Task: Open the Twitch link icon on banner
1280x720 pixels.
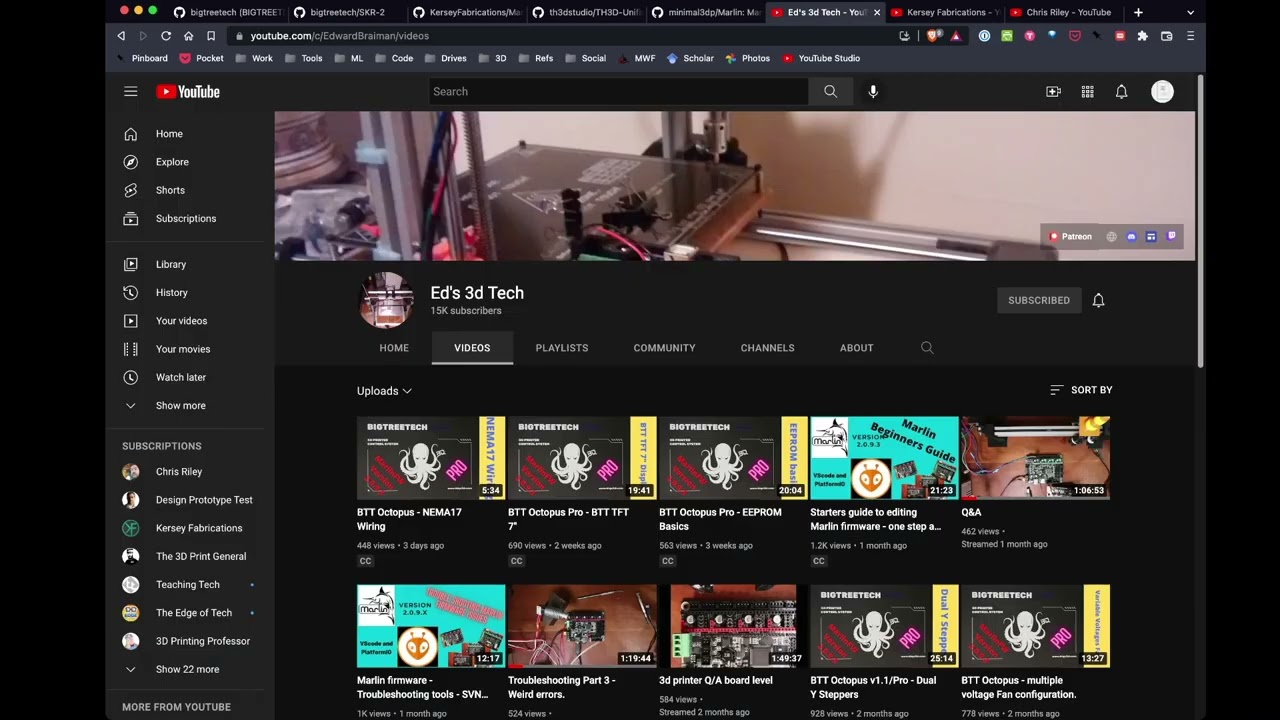Action: click(1172, 237)
